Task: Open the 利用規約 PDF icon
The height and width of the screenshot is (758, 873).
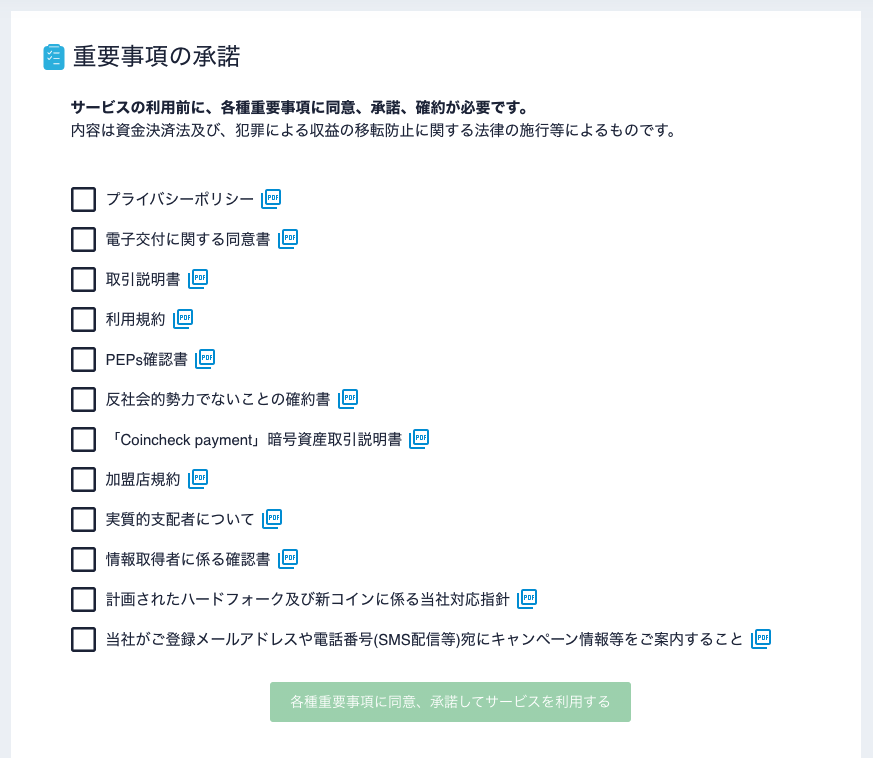Action: click(183, 319)
